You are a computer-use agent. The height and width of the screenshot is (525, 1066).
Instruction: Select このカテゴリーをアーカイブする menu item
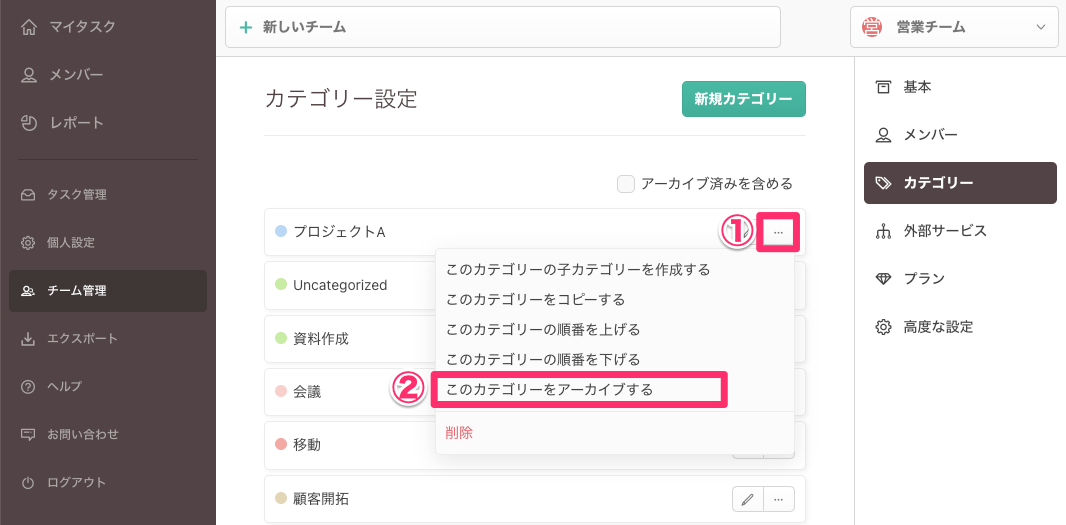coord(549,389)
